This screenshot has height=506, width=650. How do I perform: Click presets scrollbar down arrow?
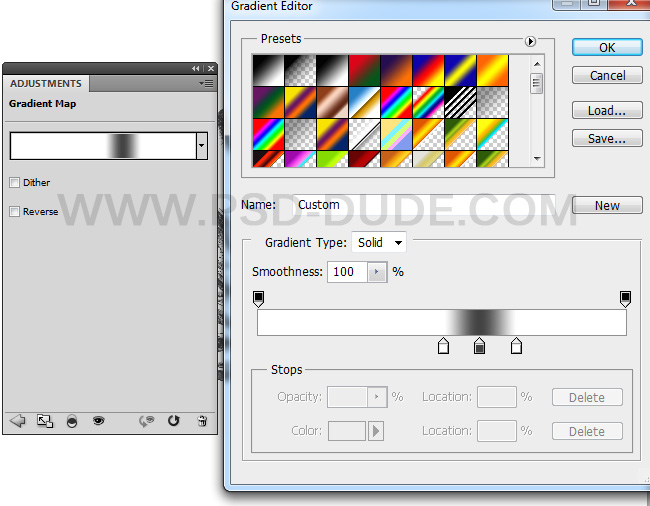537,159
